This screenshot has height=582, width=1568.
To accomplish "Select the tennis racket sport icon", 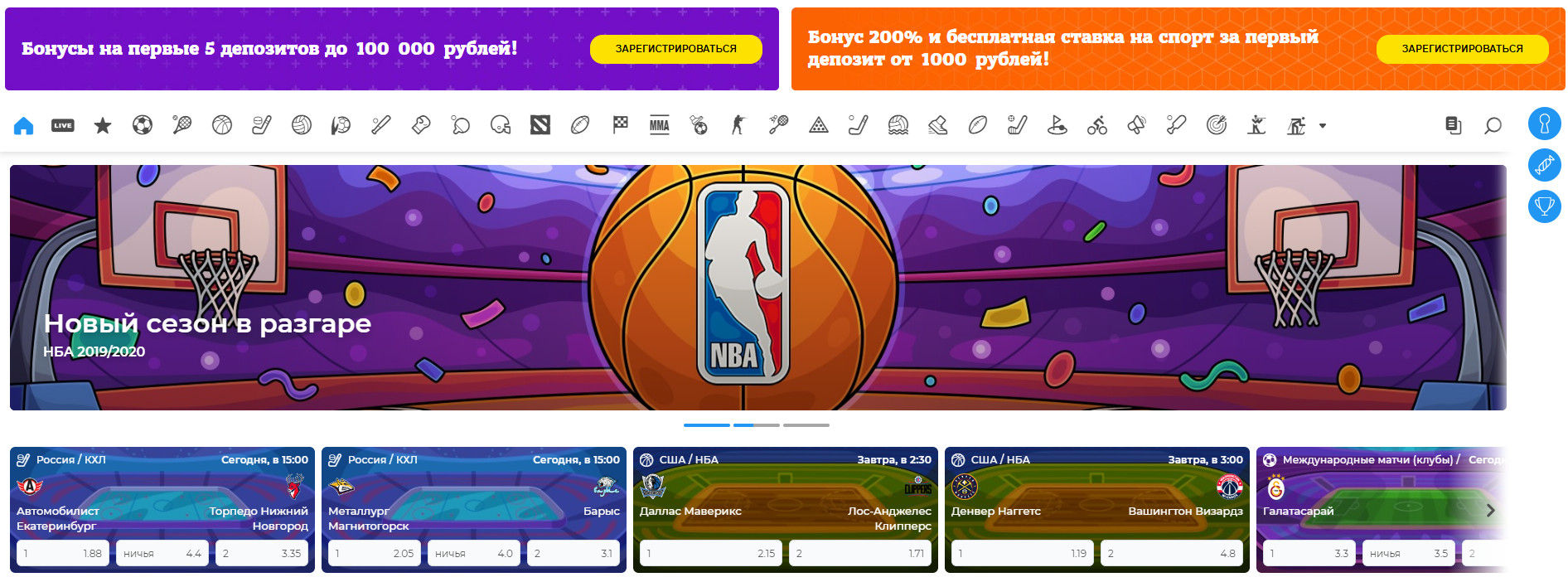I will tap(182, 125).
